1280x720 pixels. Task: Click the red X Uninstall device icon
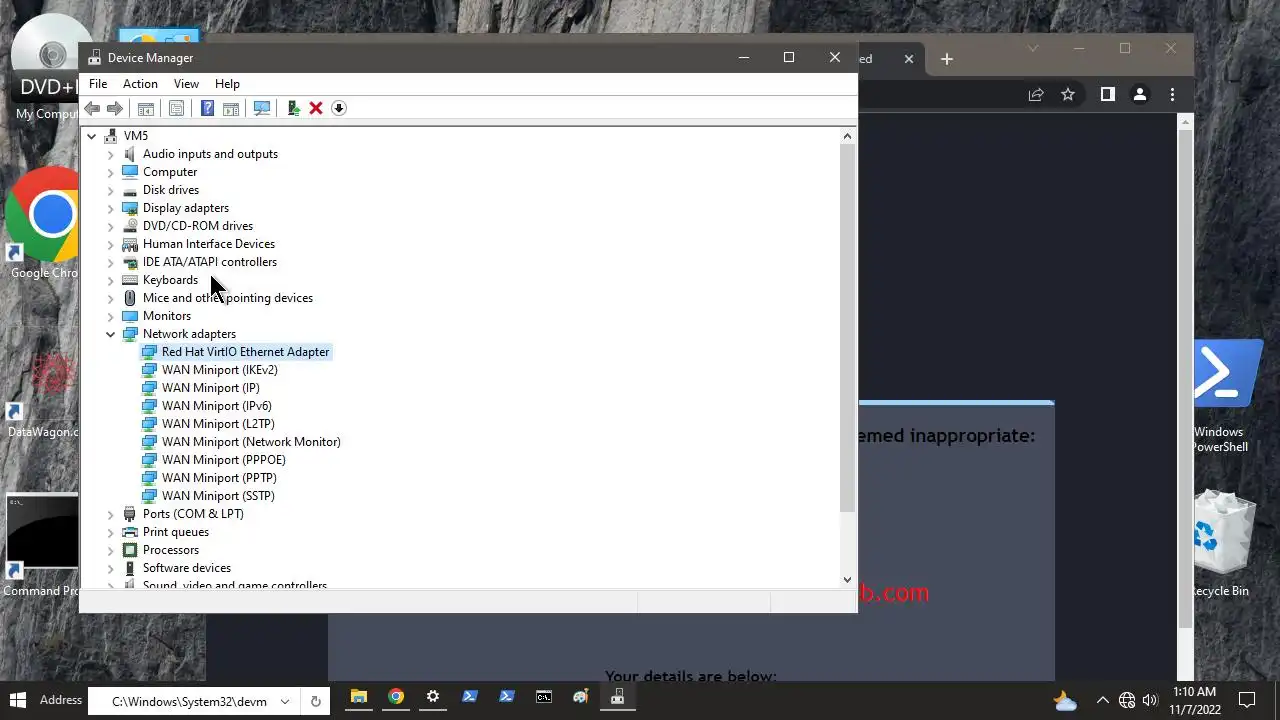click(x=316, y=108)
